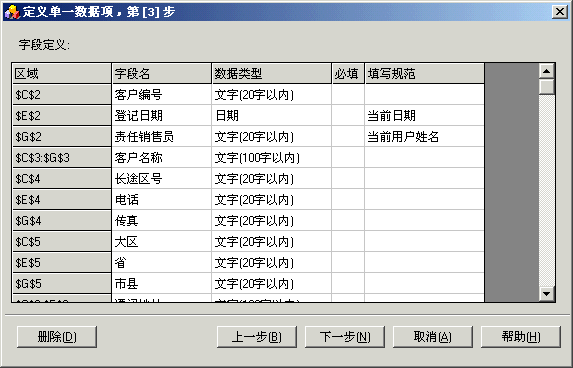Open 填写规范 cell showing 当前用户姓名
The image size is (573, 368).
click(424, 137)
